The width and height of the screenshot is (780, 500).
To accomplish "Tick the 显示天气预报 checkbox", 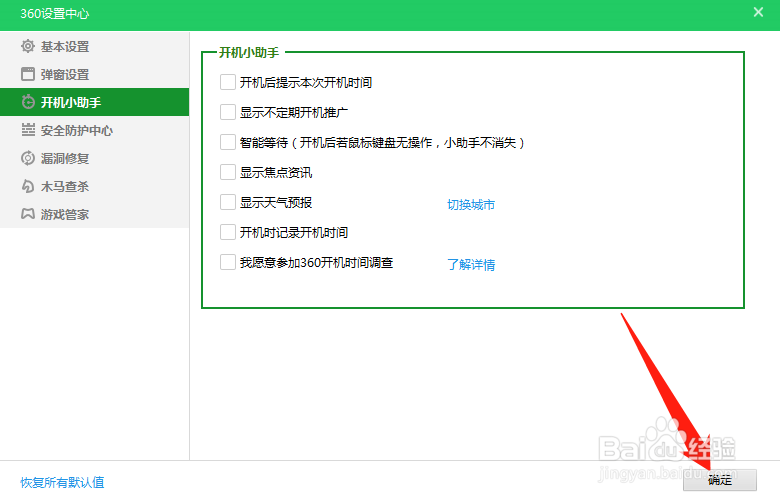I will tap(228, 202).
